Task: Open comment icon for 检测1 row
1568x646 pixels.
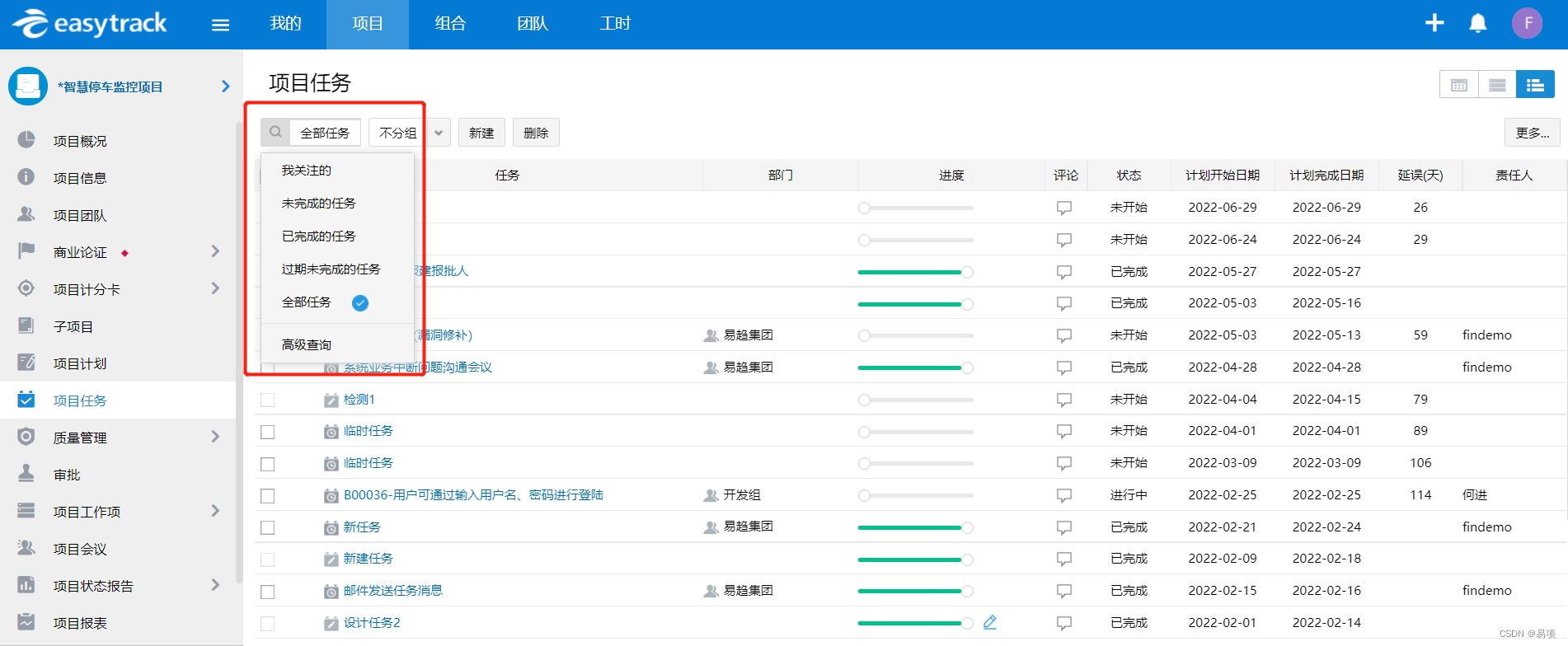Action: coord(1064,400)
